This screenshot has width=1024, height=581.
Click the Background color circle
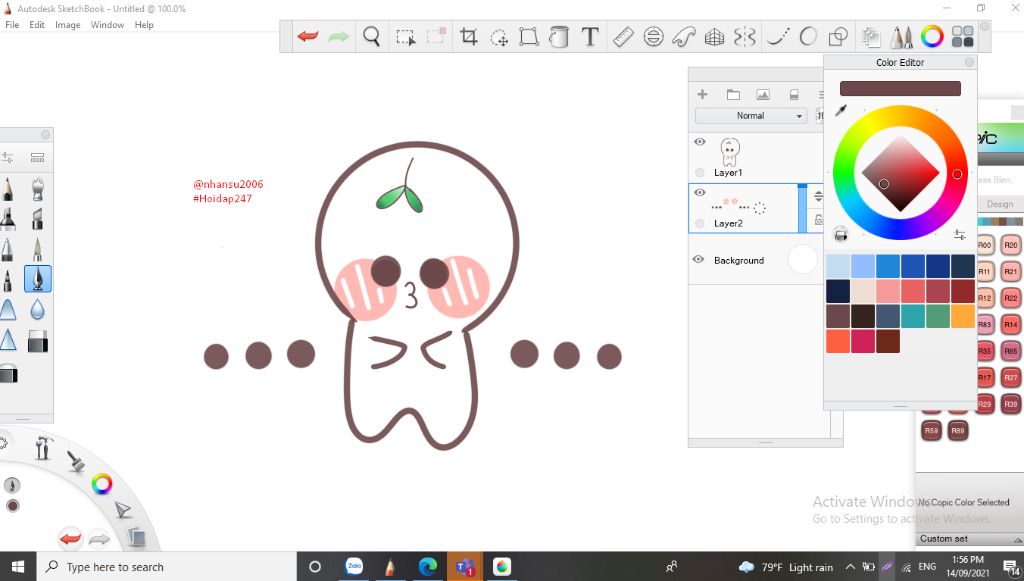click(803, 259)
